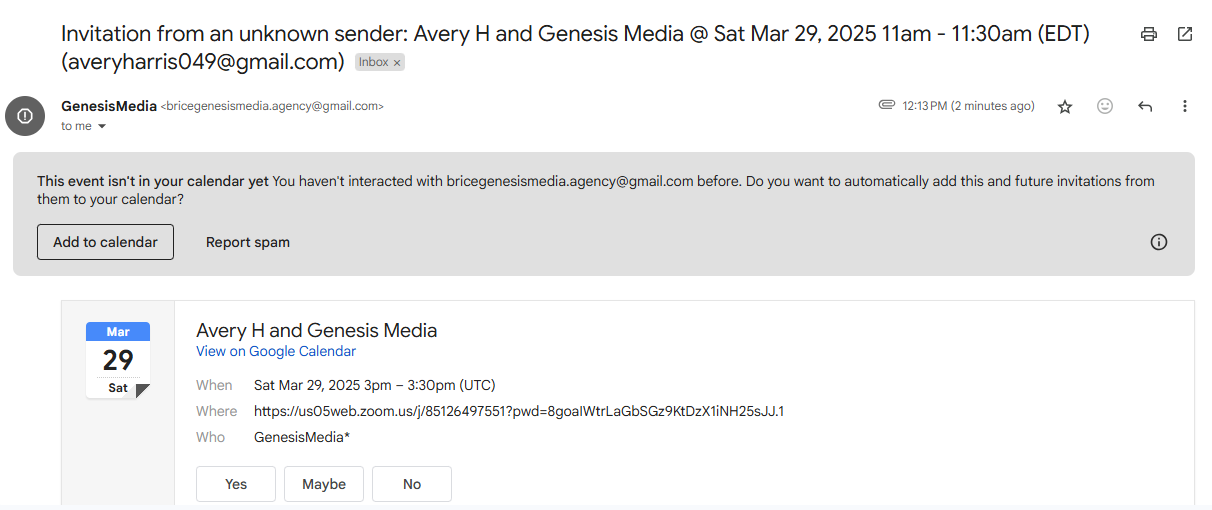1212x510 pixels.
Task: Star this invitation email
Action: [x=1065, y=106]
